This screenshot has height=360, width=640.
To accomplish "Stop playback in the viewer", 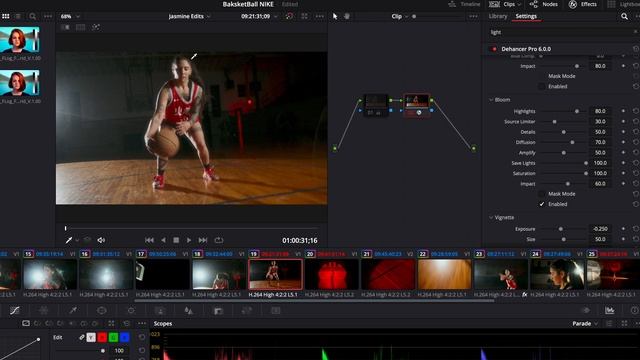I will coord(176,240).
